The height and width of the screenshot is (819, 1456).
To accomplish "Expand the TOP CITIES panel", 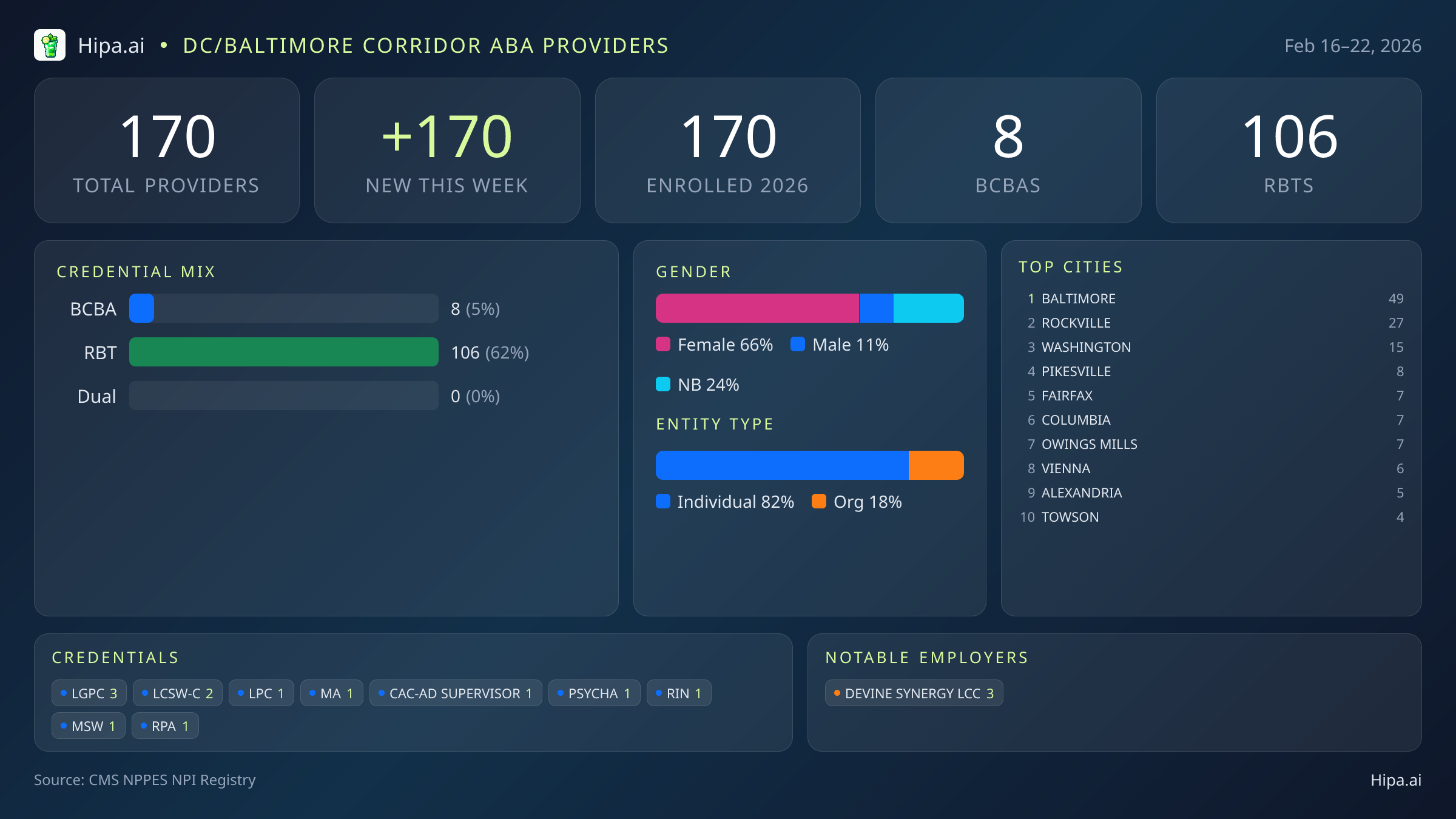I will click(x=1071, y=266).
